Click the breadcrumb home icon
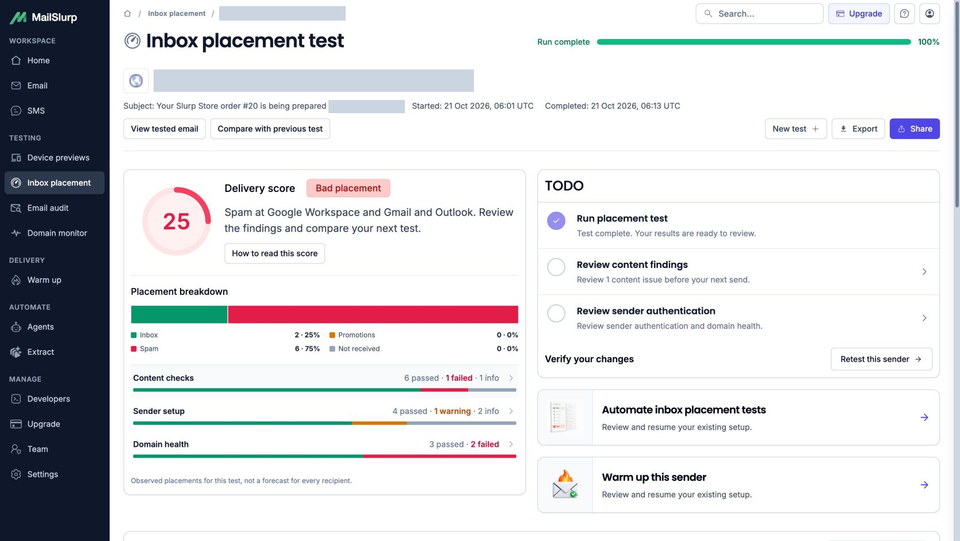Image resolution: width=960 pixels, height=541 pixels. (127, 13)
